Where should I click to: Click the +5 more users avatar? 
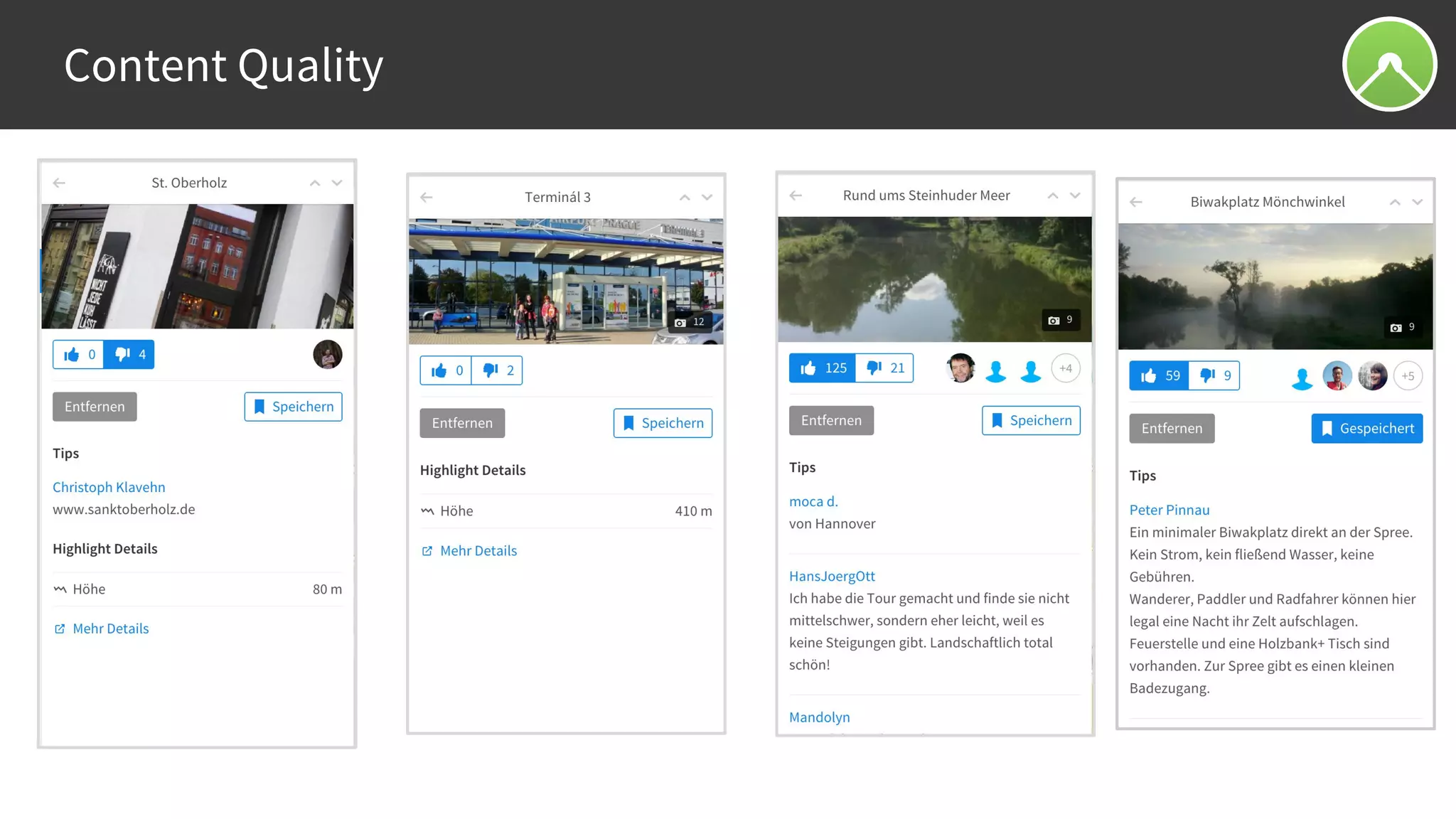click(1408, 376)
